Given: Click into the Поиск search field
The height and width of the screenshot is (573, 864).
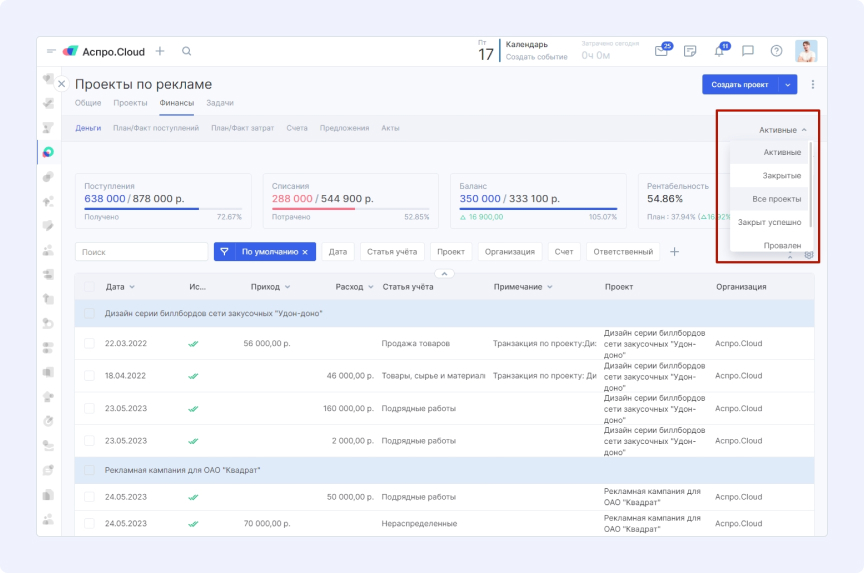Looking at the screenshot, I should coord(141,252).
